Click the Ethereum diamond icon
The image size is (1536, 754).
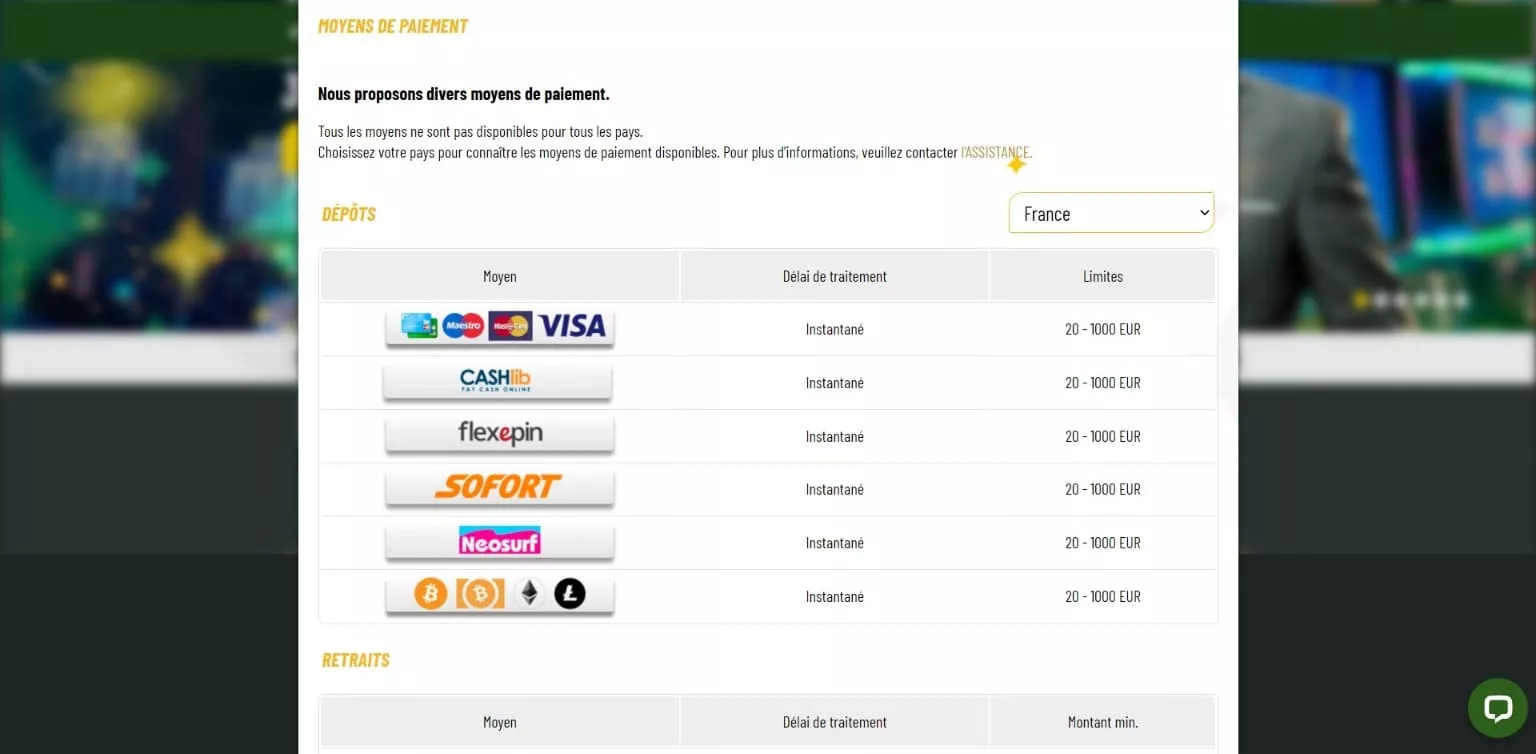[528, 595]
